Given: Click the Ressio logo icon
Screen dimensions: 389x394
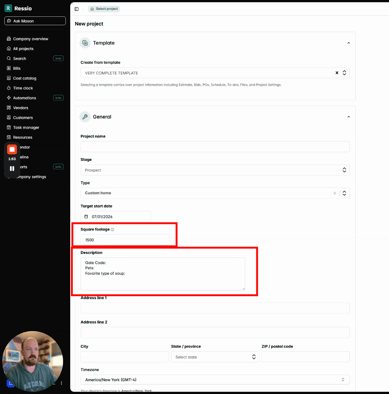Looking at the screenshot, I should click(x=8, y=8).
